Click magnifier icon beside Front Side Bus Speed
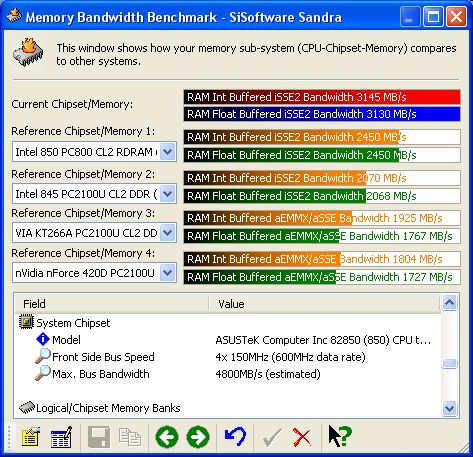The height and width of the screenshot is (457, 473). tap(43, 356)
